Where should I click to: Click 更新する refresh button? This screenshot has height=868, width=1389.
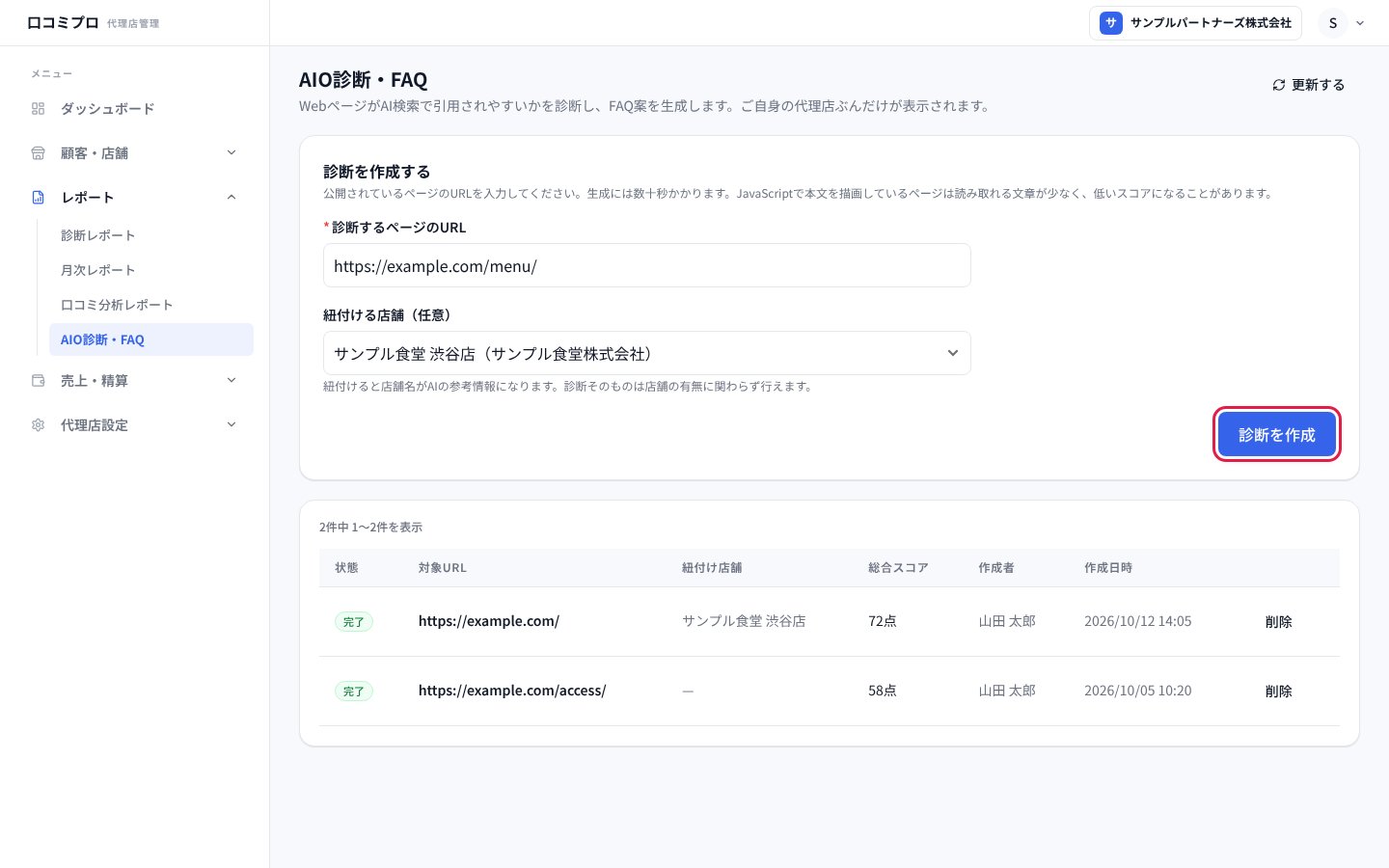point(1308,85)
